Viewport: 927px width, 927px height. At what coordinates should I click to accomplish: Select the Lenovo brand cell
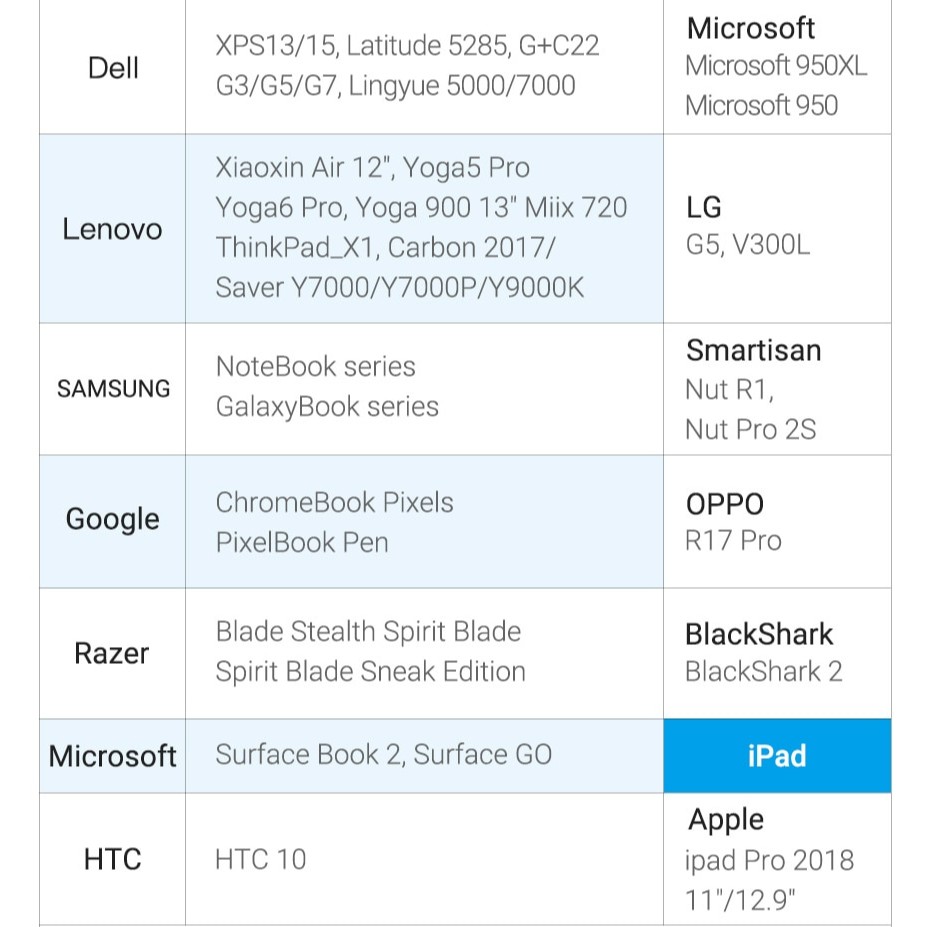112,229
